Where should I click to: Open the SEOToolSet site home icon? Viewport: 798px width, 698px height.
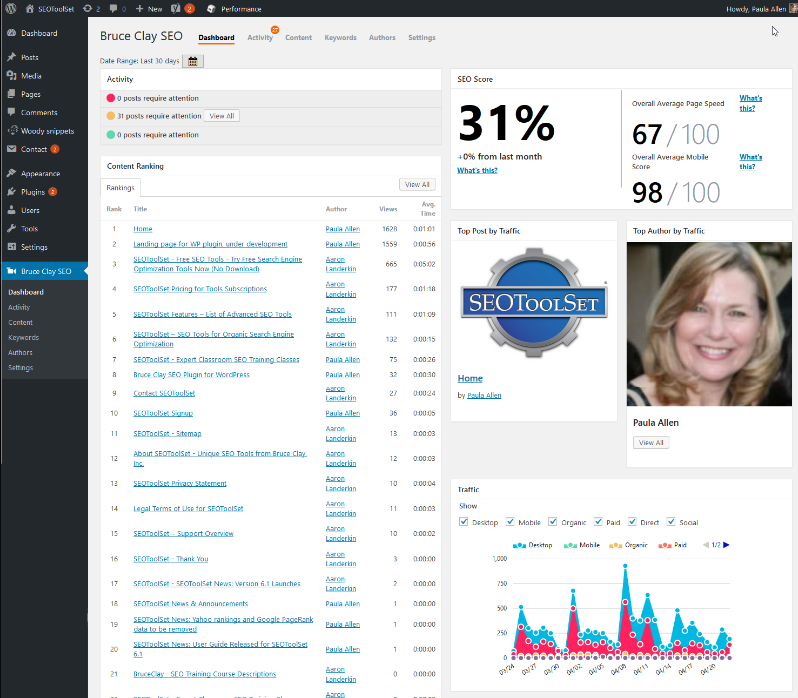click(30, 9)
